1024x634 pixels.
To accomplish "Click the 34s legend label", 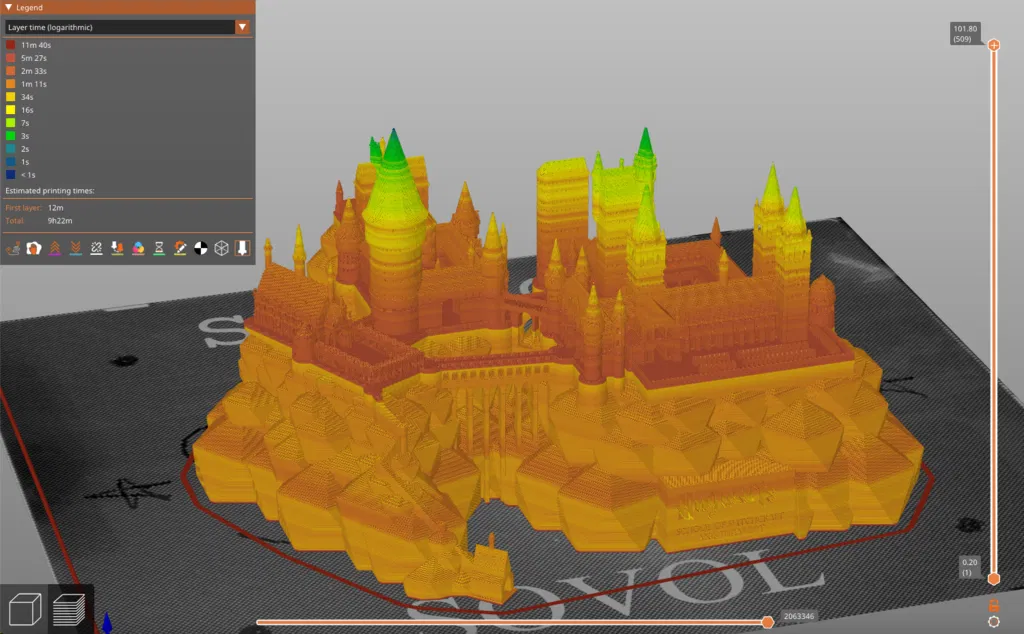I will pos(27,97).
